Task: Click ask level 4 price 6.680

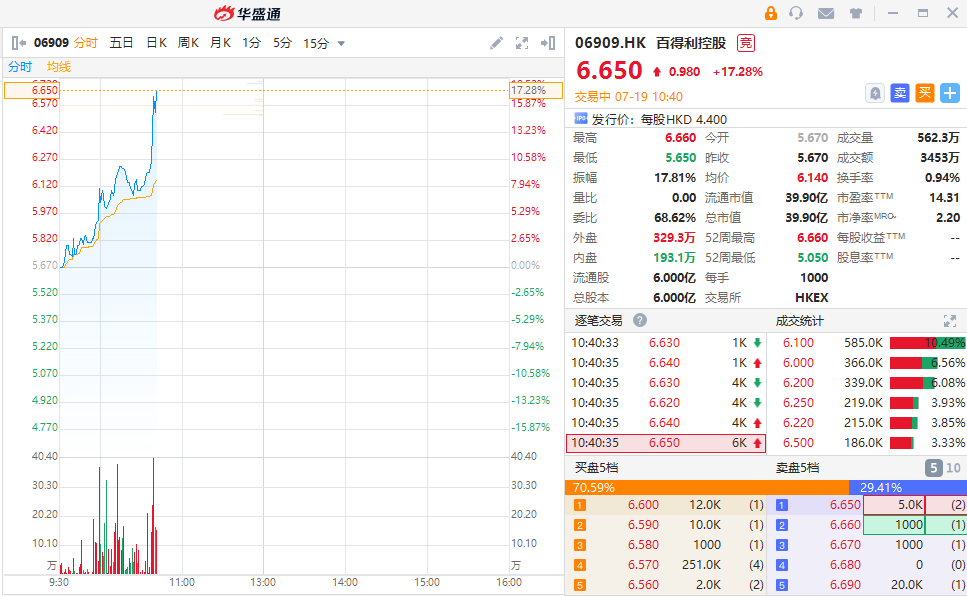Action: 845,565
